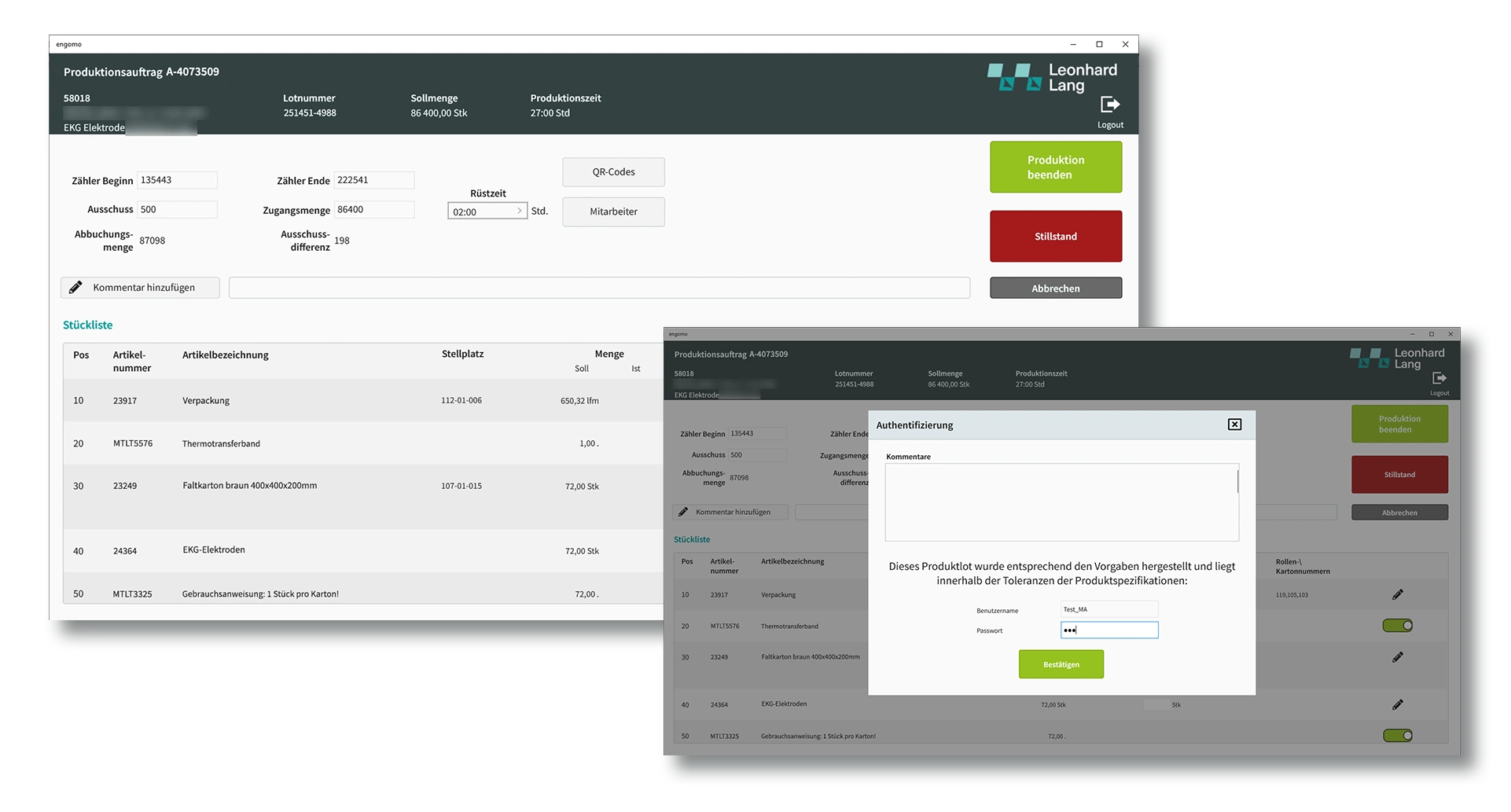The width and height of the screenshot is (1511, 812).
Task: Click pencil icon beside Kommentar hinzufügen, back window
Action: coord(75,288)
